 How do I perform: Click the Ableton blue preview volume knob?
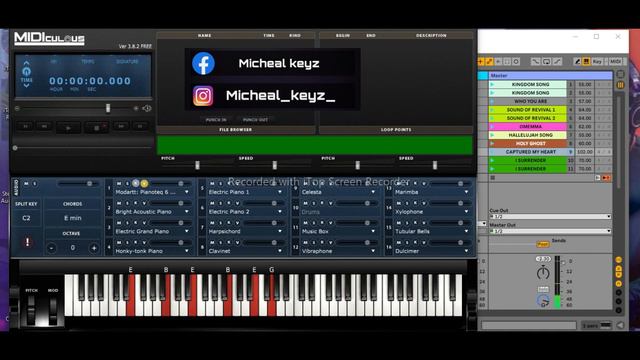[542, 301]
